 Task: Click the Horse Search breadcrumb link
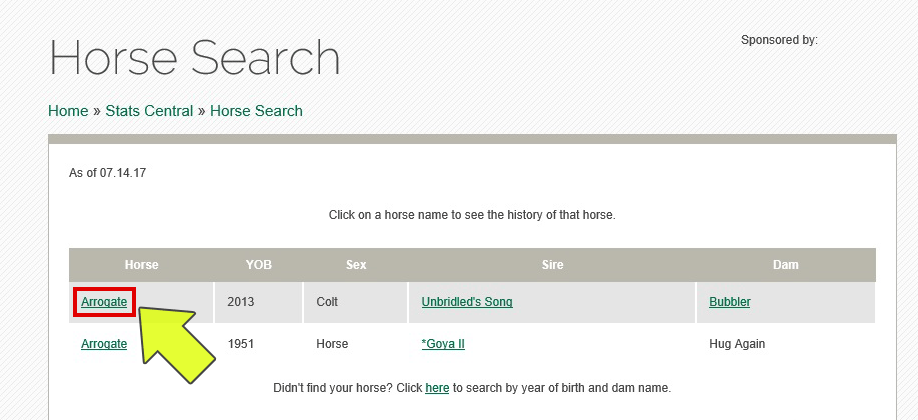256,111
